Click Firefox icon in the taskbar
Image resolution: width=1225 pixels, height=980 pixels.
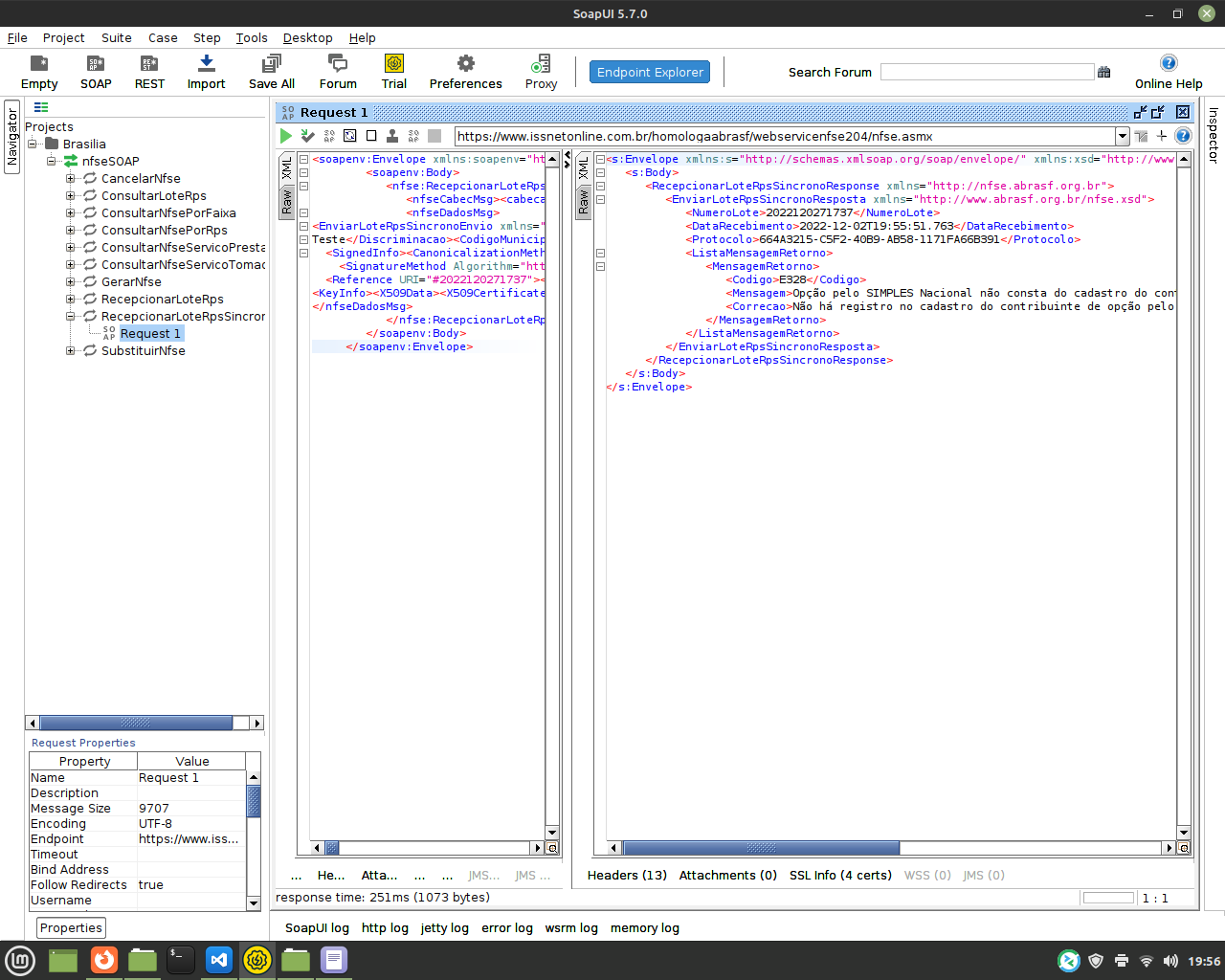click(103, 960)
